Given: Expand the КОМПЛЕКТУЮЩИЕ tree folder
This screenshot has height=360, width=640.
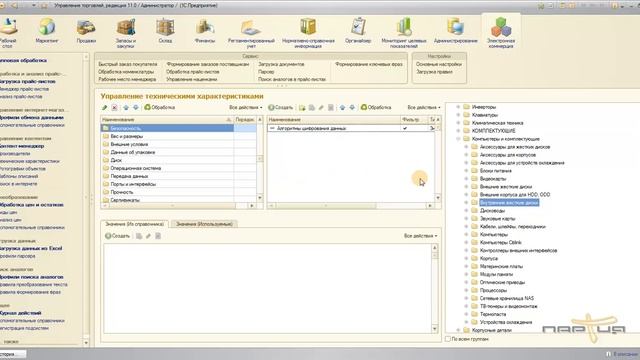Looking at the screenshot, I should (458, 131).
